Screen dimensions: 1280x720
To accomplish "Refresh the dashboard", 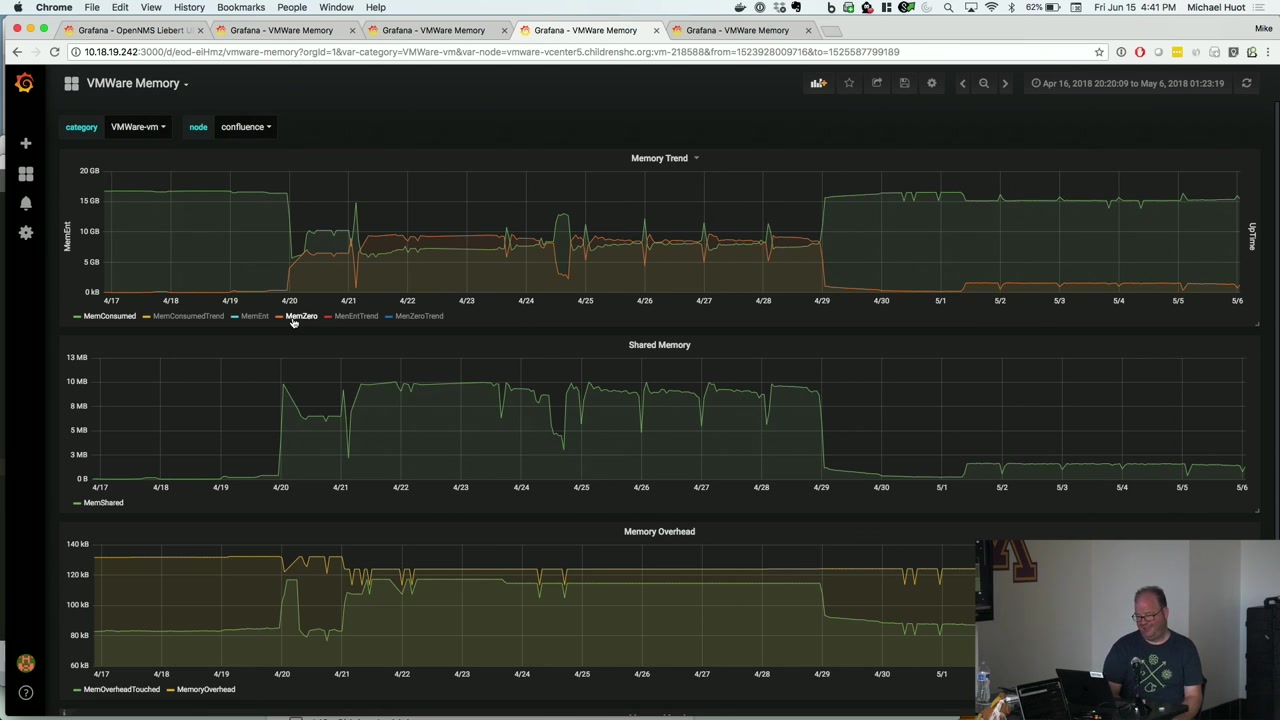I will click(1246, 83).
